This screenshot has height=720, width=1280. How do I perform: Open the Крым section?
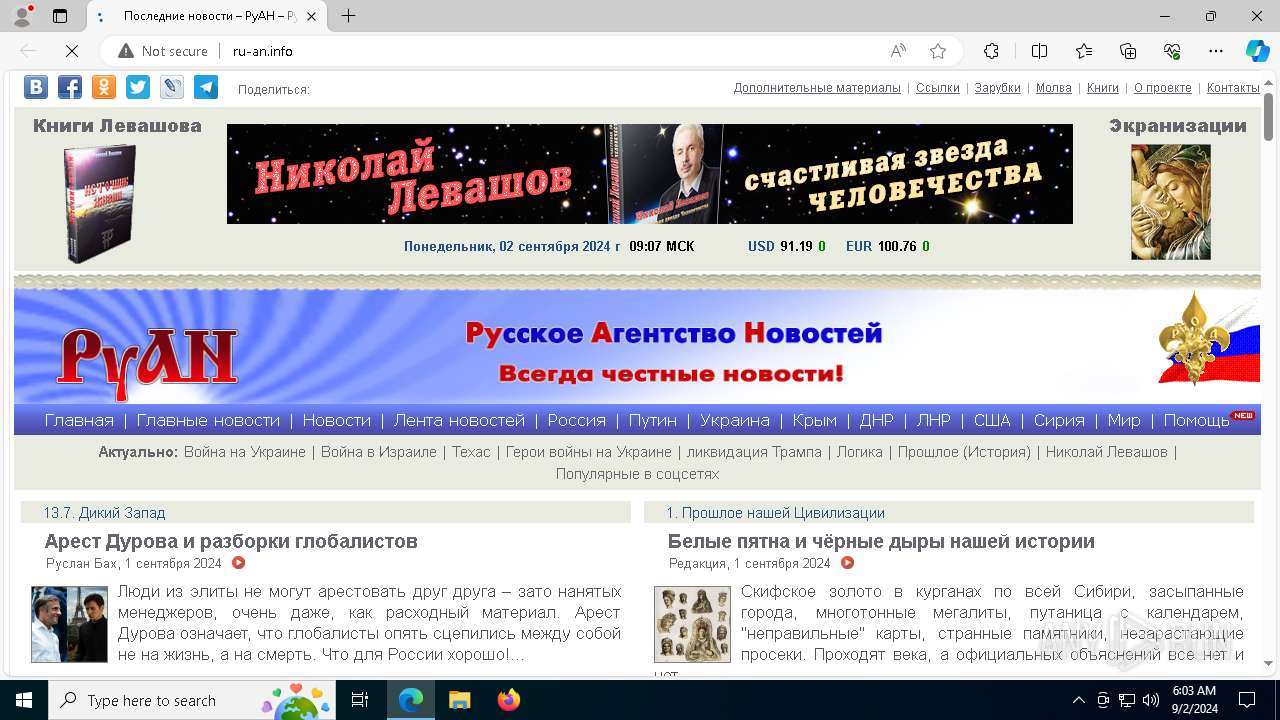pyautogui.click(x=815, y=420)
